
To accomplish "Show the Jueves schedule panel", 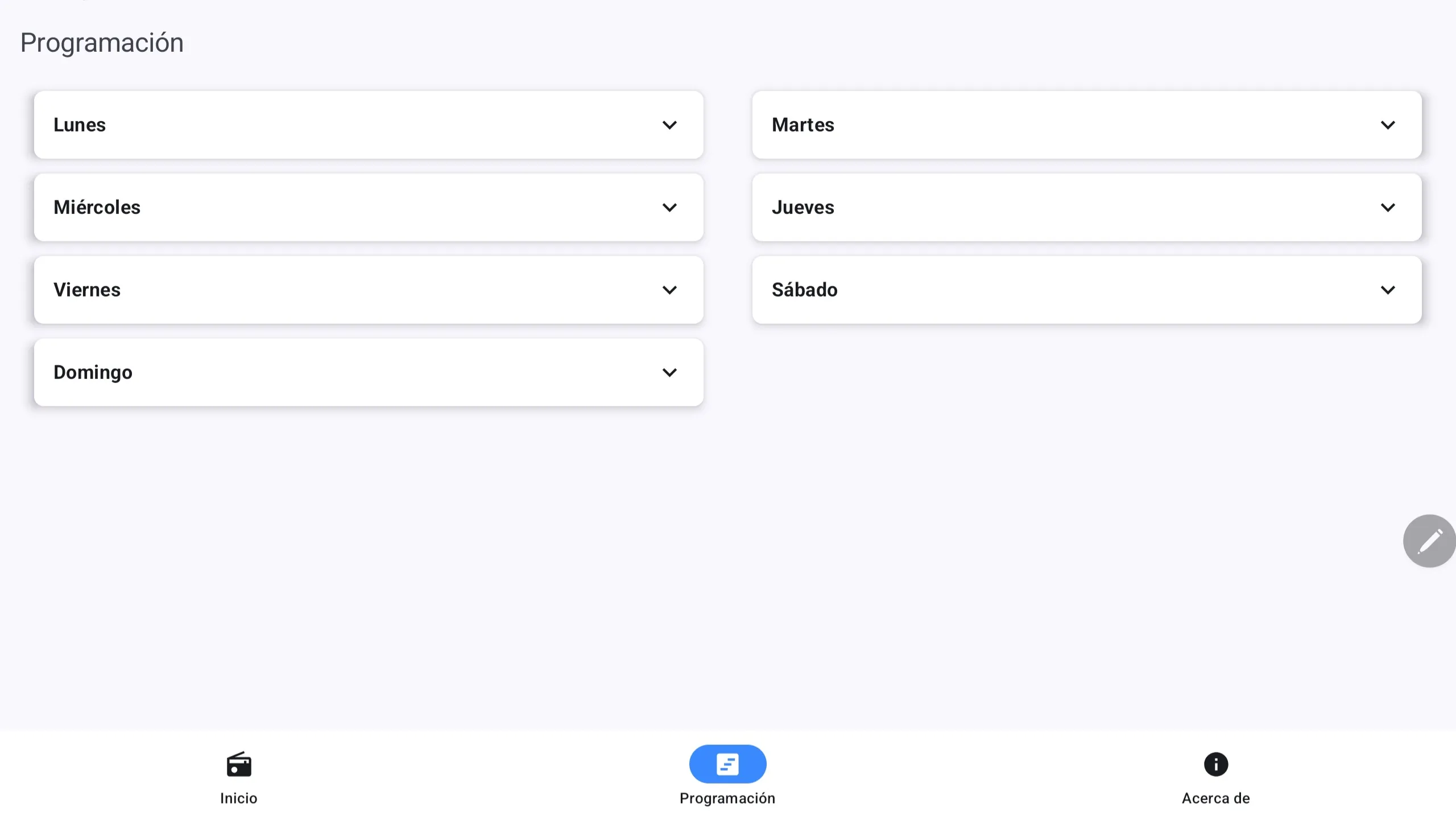I will (x=1058, y=208).
